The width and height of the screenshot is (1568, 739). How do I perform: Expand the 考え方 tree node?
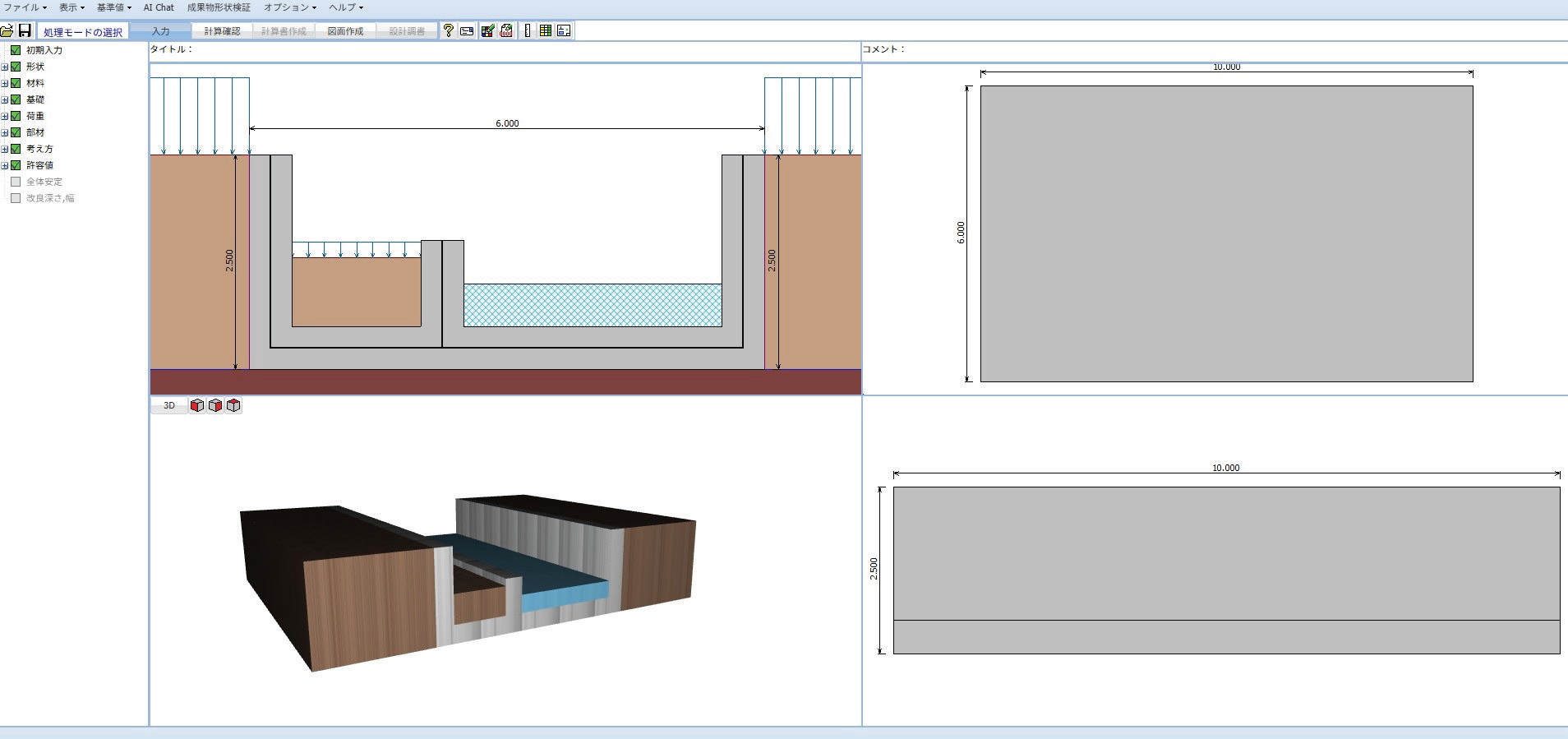tap(5, 149)
